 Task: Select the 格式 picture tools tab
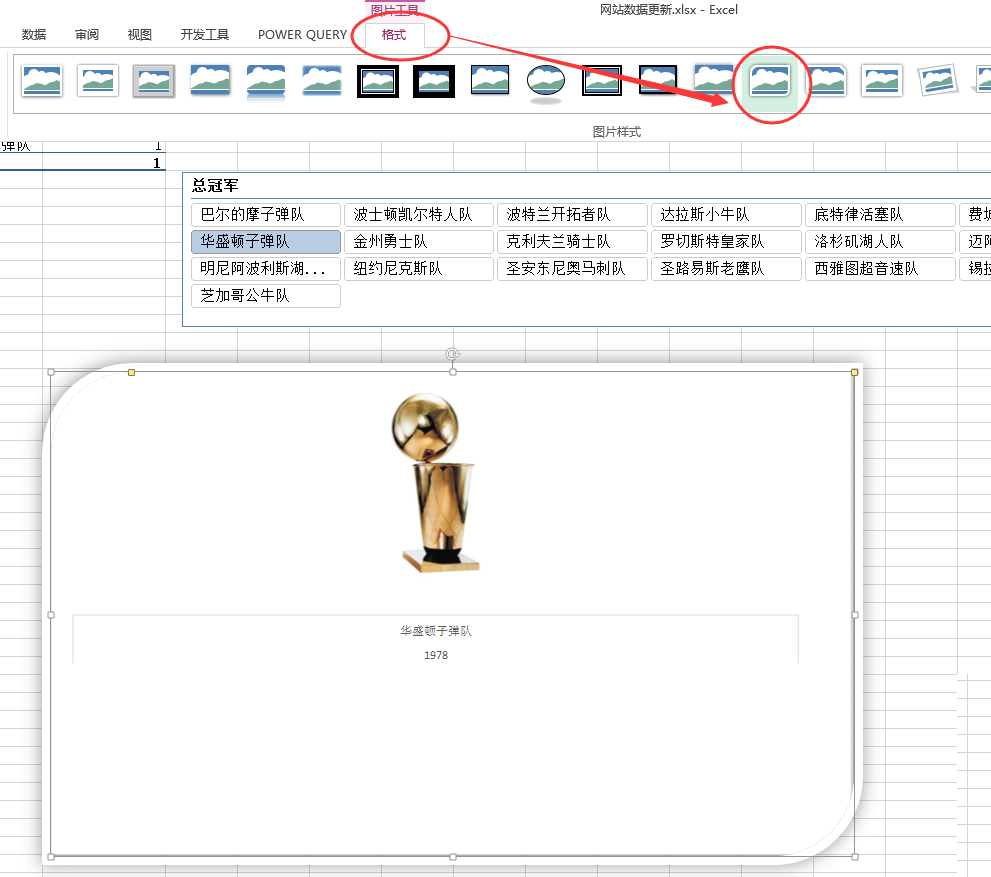(394, 35)
